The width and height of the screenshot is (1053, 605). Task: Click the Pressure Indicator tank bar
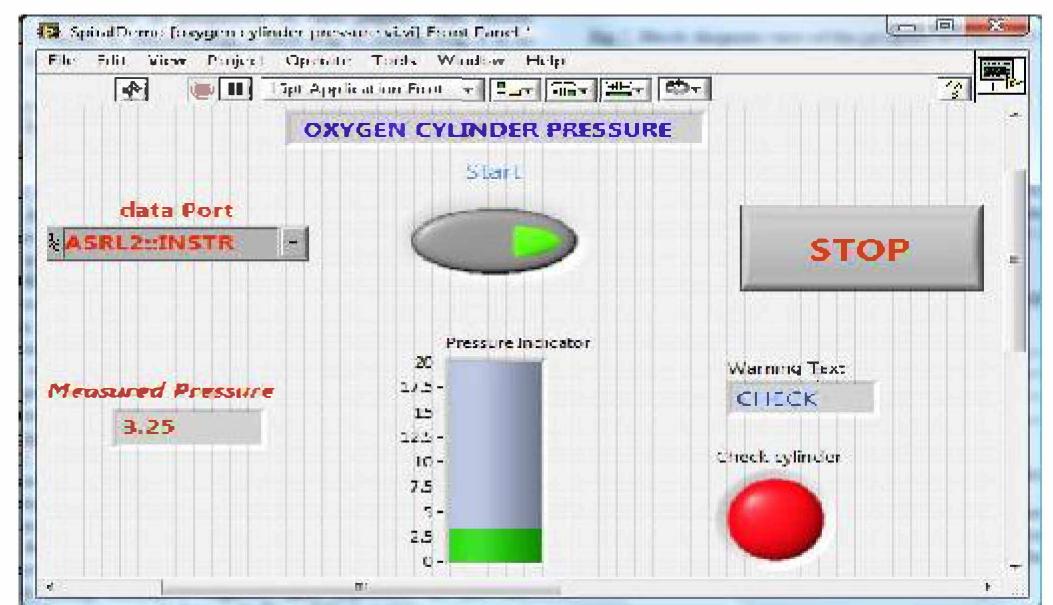[494, 461]
